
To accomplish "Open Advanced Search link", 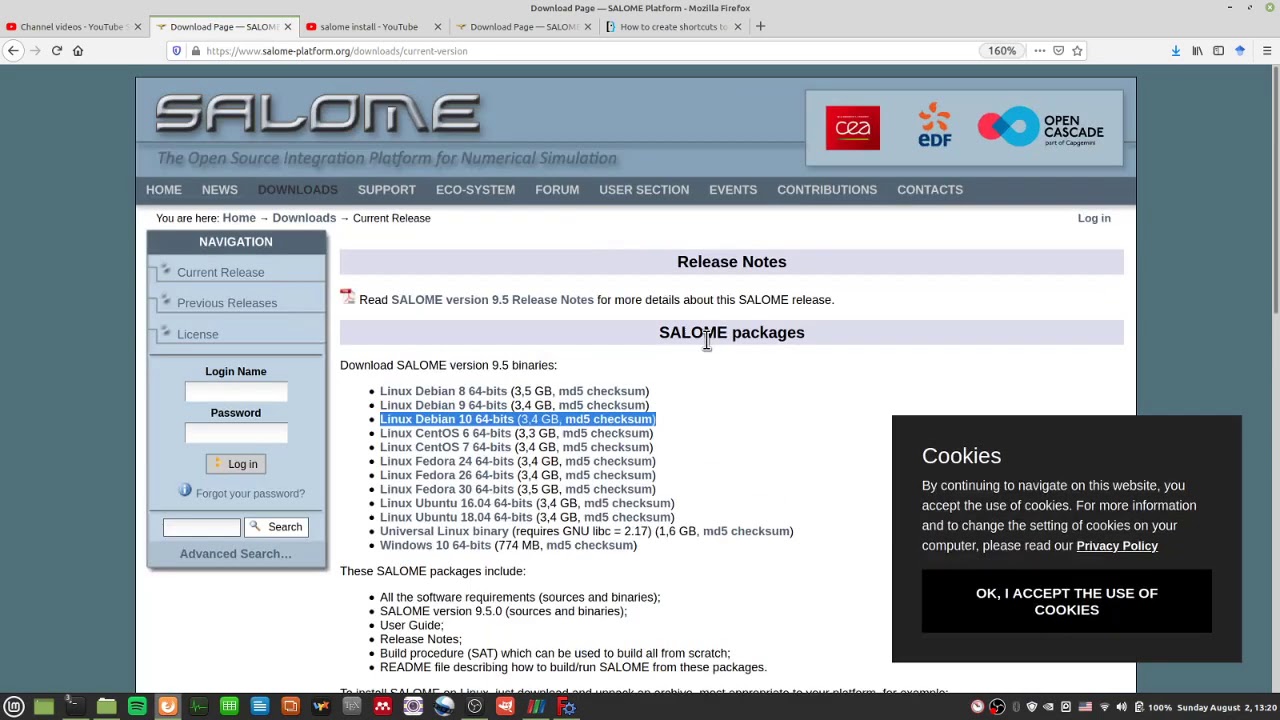I will [236, 554].
